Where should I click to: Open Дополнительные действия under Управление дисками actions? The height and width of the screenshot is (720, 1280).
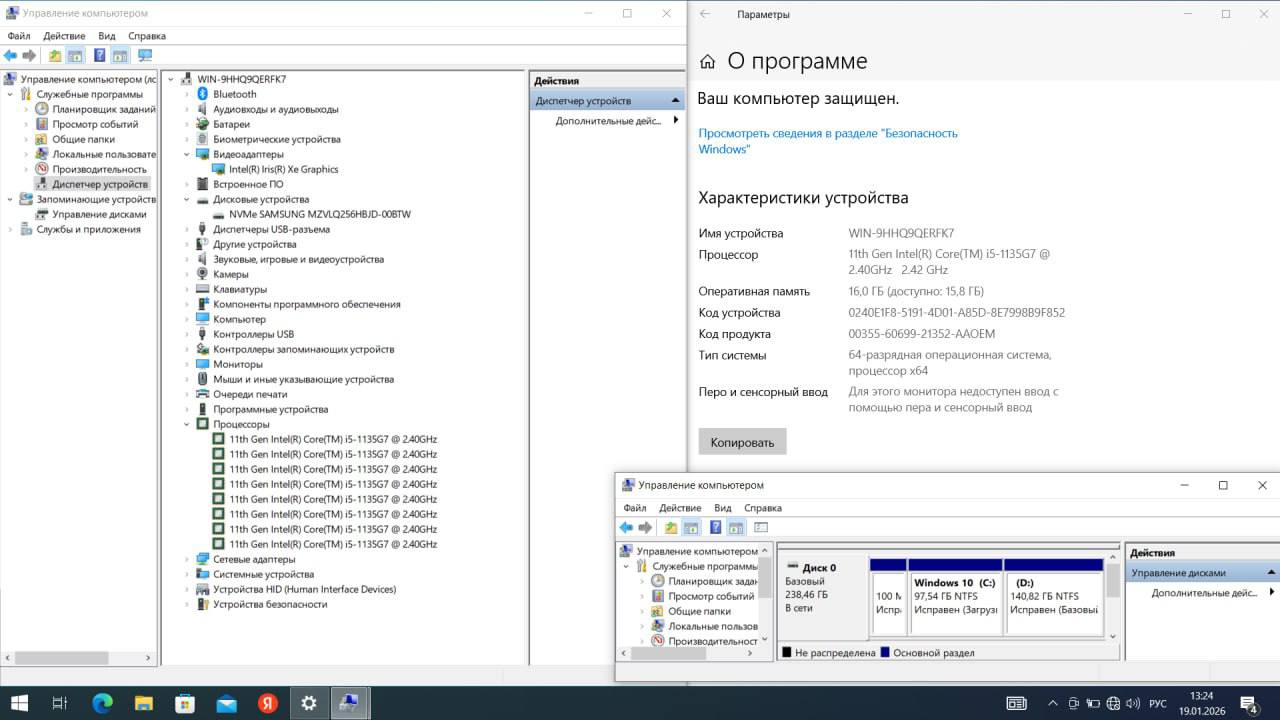tap(1204, 593)
